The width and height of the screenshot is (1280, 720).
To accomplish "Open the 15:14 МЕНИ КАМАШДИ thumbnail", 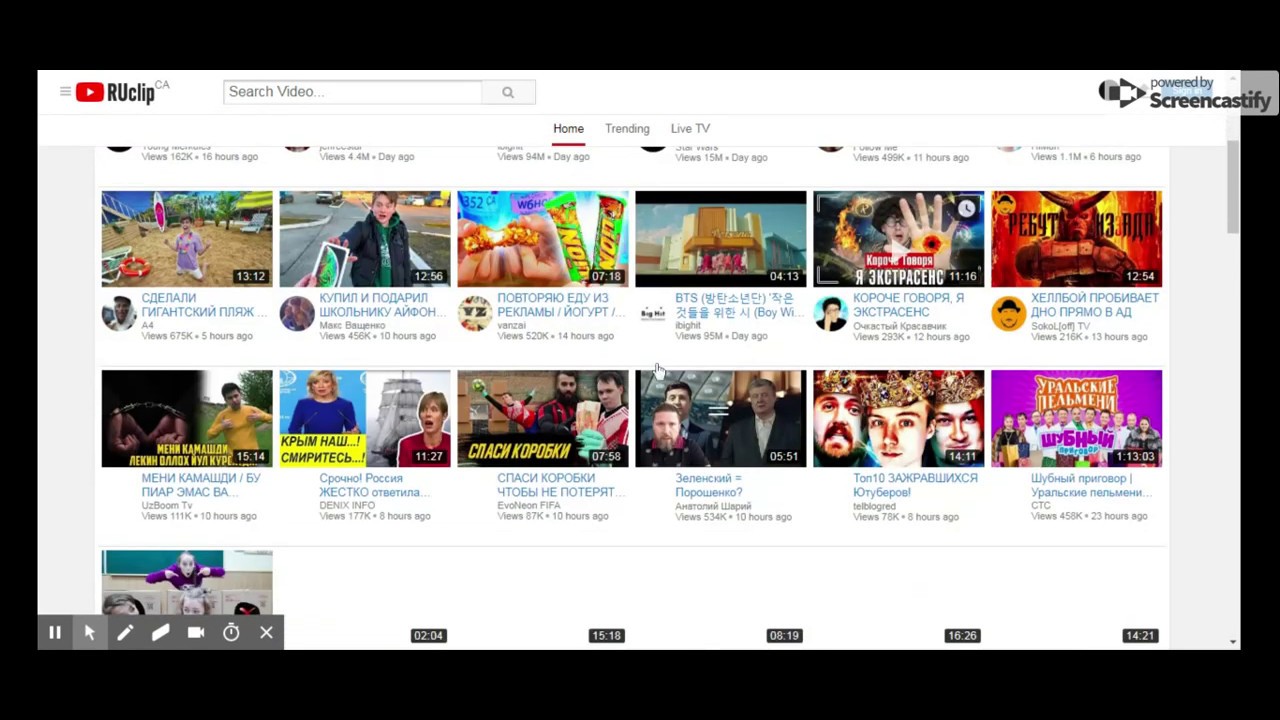I will (x=187, y=419).
